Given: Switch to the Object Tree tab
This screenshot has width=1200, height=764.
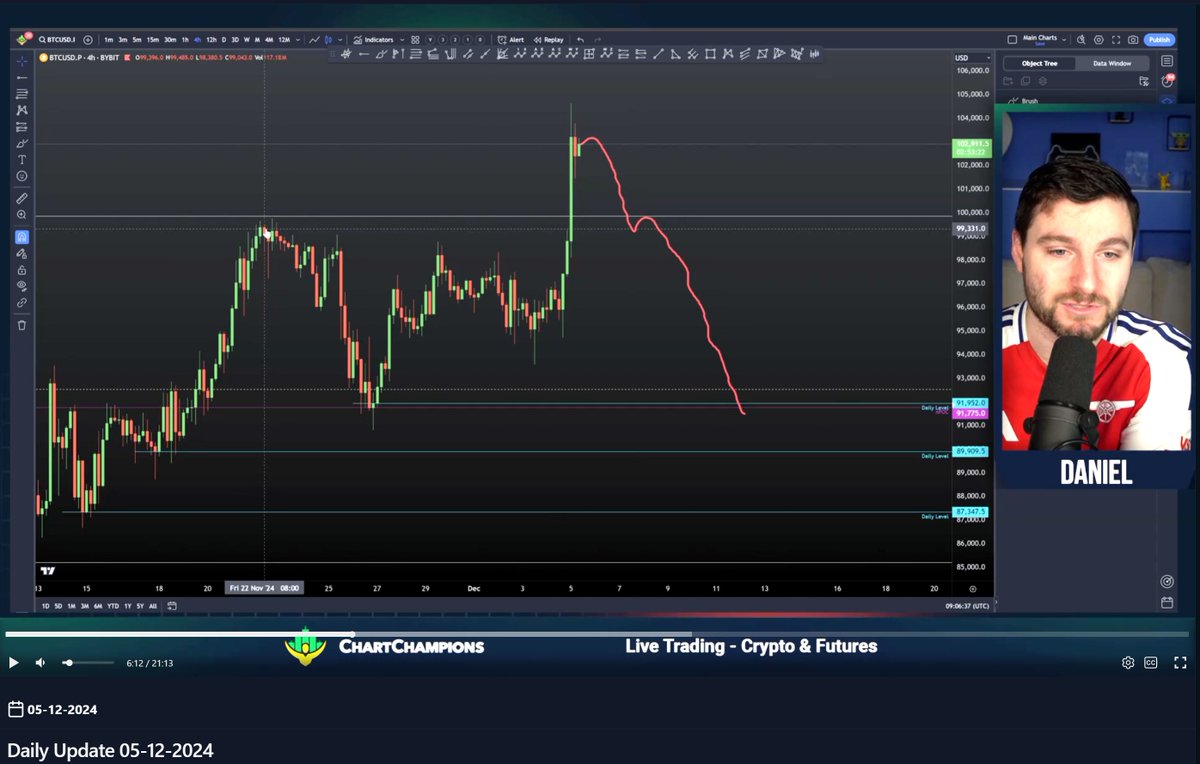Looking at the screenshot, I should click(1039, 63).
